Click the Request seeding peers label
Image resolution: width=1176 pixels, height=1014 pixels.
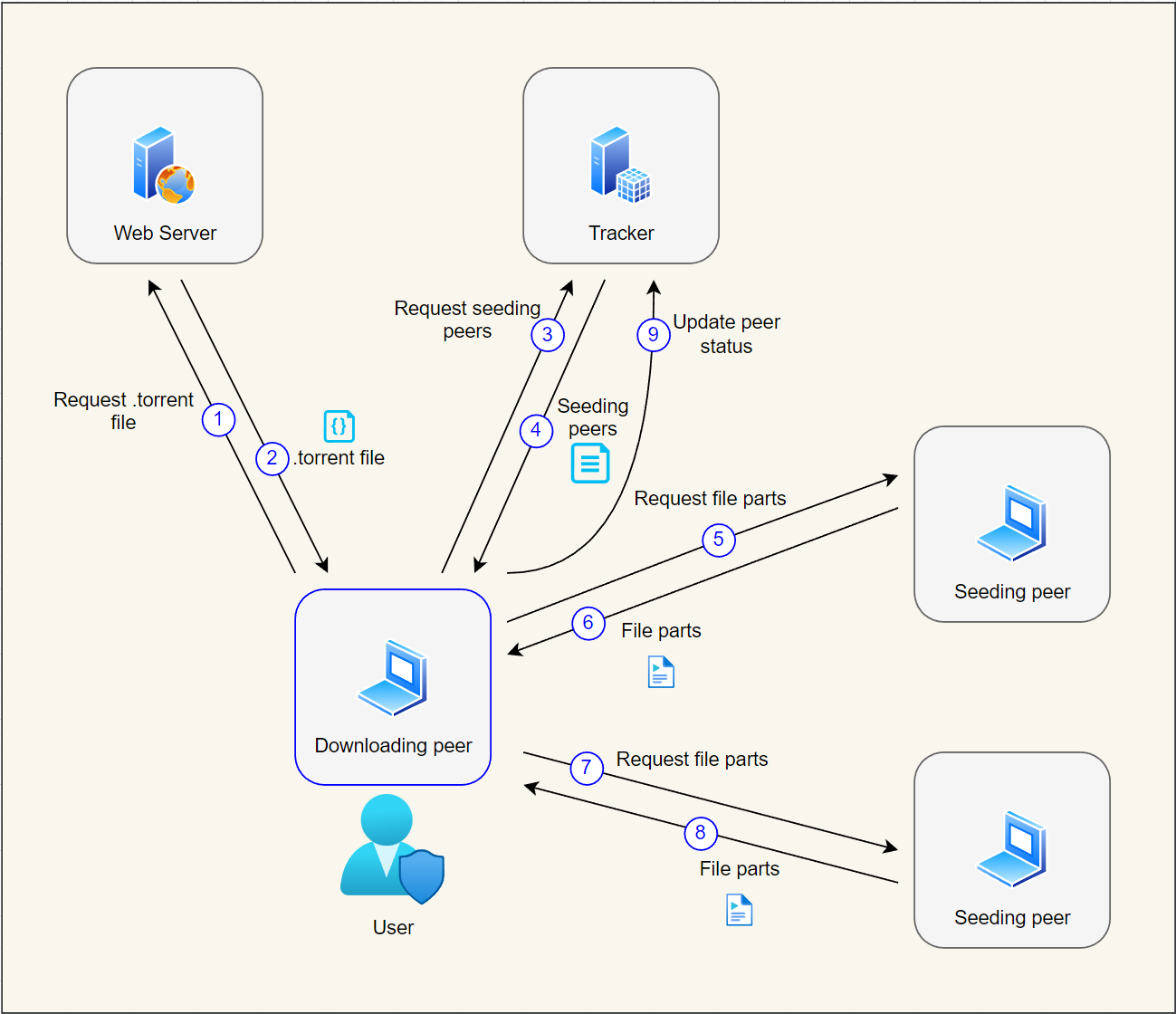pyautogui.click(x=467, y=320)
